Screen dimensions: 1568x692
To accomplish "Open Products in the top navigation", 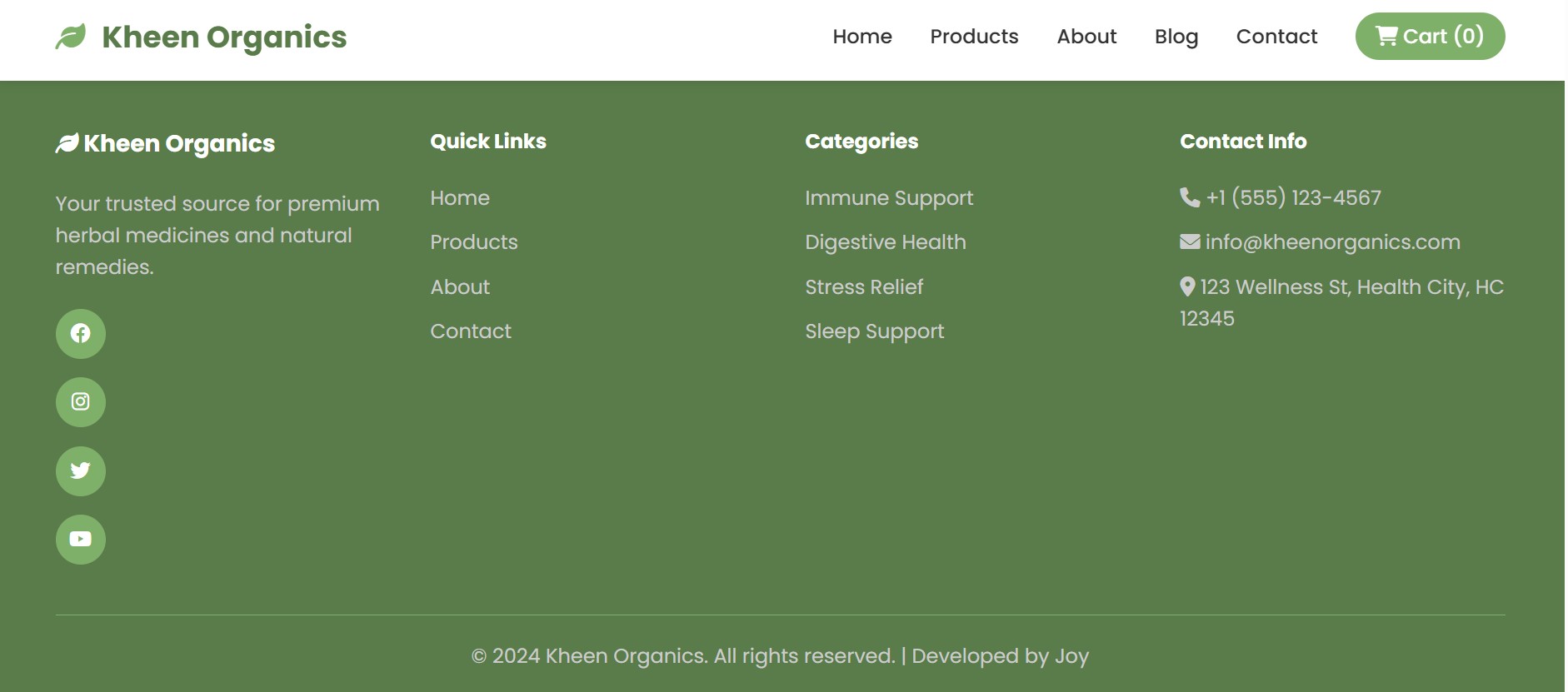I will point(974,37).
